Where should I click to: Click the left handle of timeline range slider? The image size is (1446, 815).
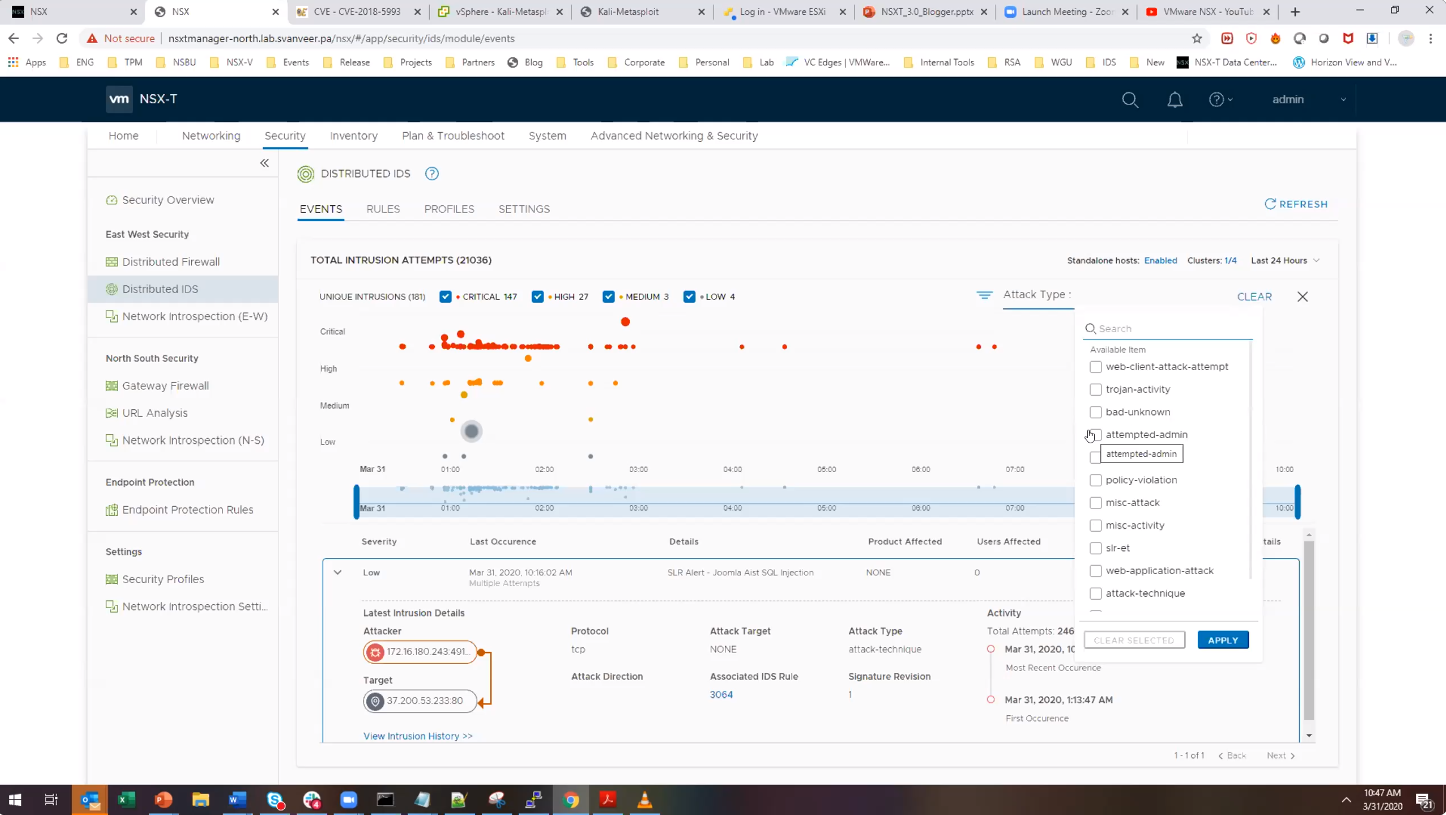(x=357, y=501)
